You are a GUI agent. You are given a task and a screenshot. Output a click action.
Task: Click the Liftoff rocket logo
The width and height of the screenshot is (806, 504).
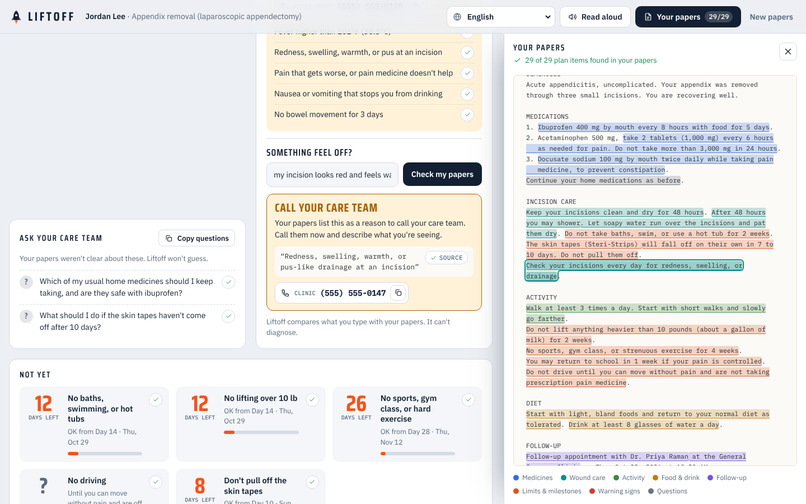16,16
